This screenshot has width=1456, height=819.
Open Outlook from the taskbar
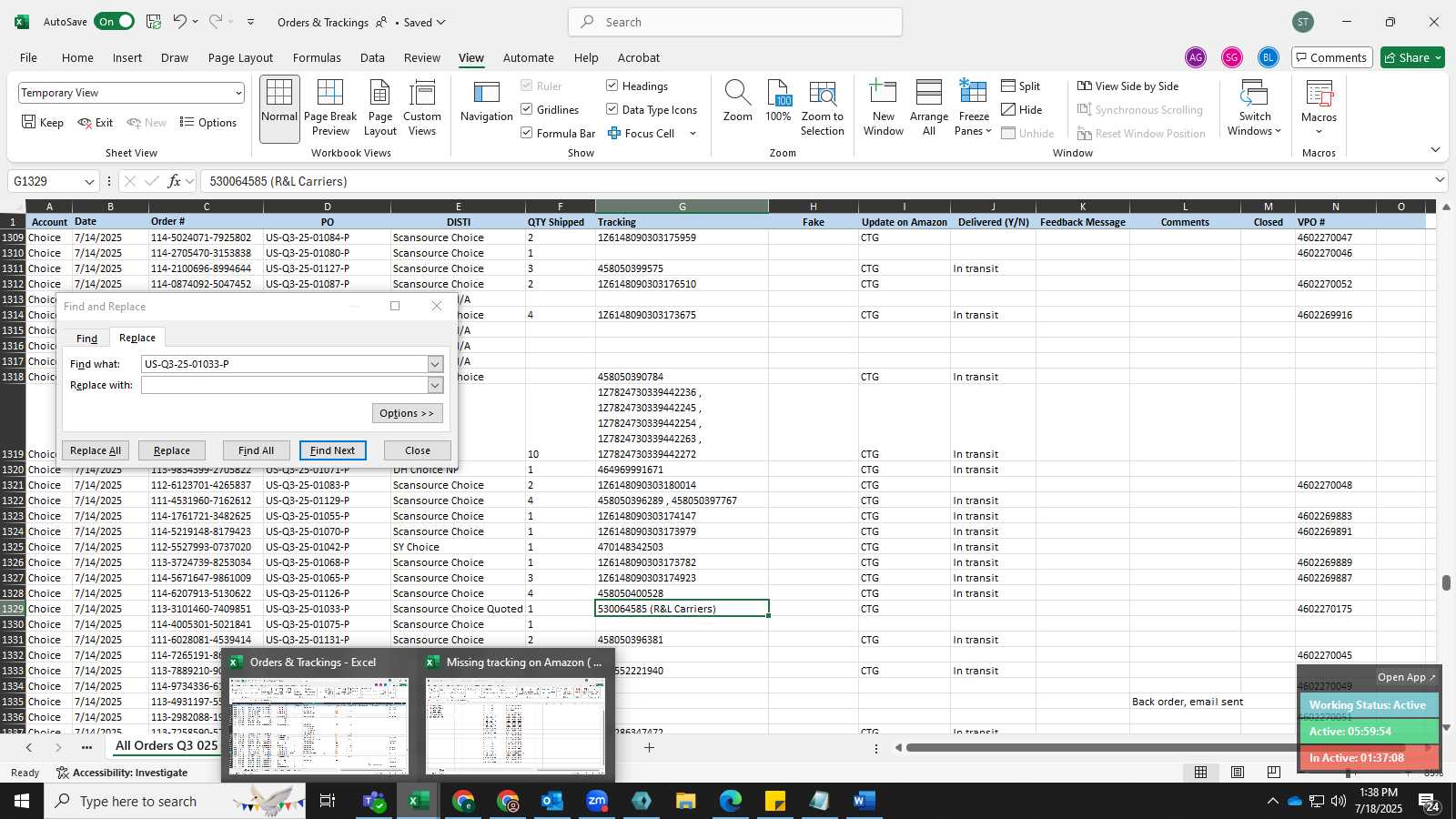click(552, 801)
